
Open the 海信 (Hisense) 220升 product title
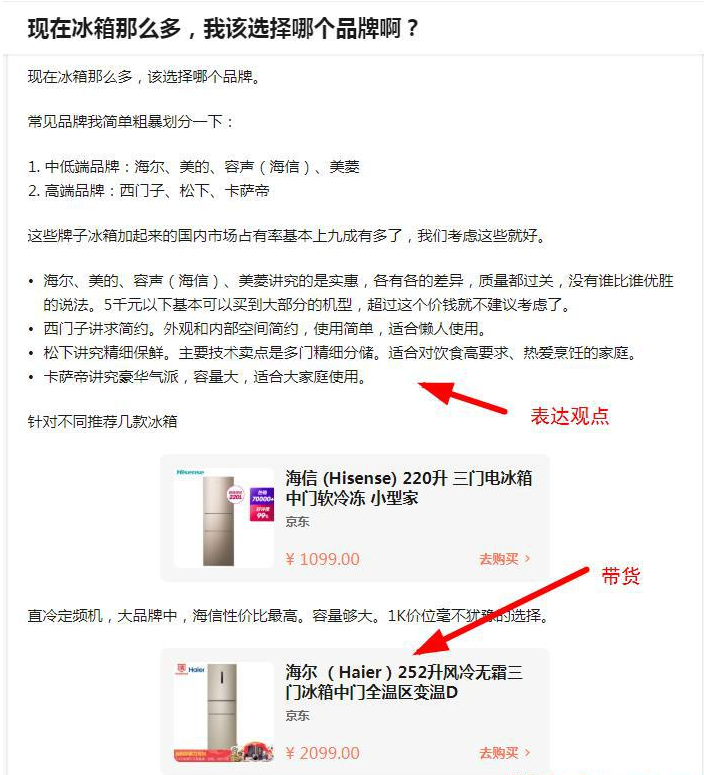pyautogui.click(x=409, y=488)
